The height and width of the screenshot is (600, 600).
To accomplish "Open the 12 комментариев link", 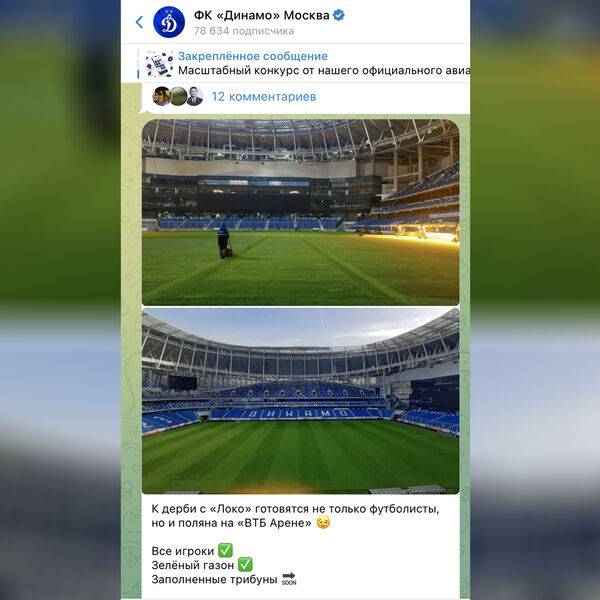I will [264, 97].
